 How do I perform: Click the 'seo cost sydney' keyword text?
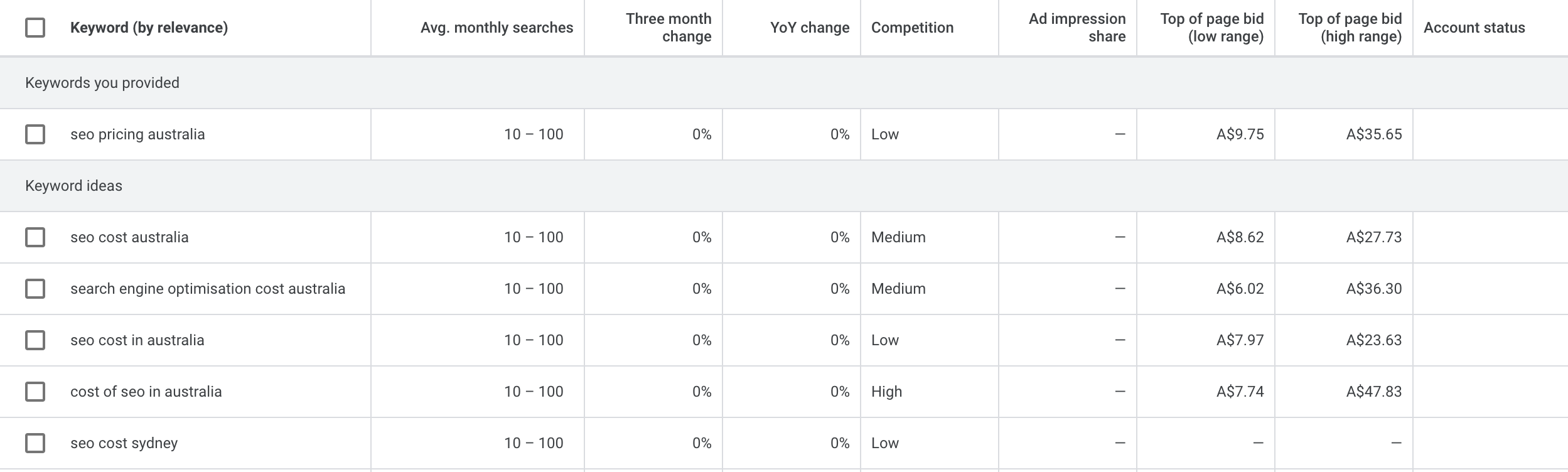click(x=124, y=443)
